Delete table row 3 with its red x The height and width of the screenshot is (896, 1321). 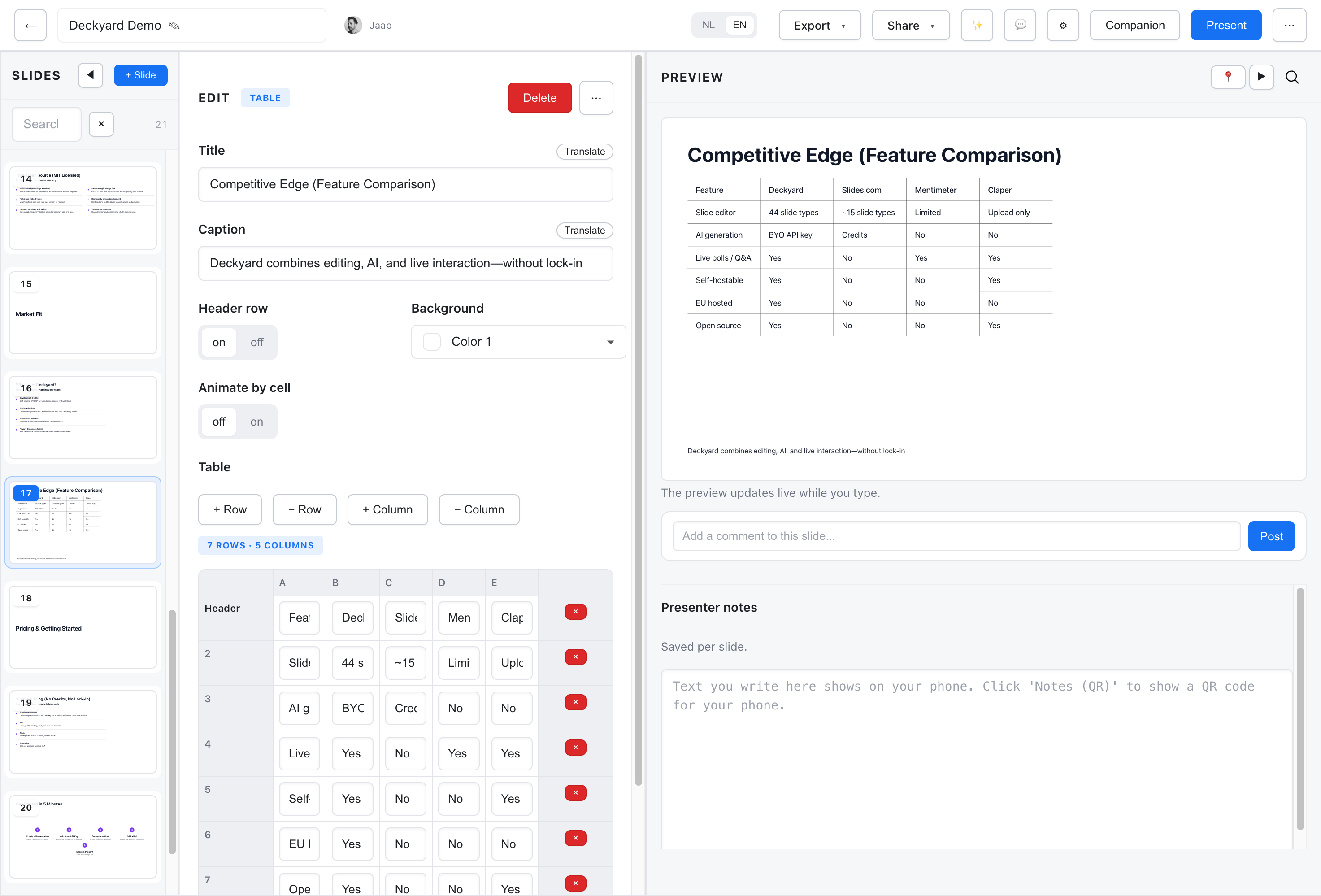pyautogui.click(x=575, y=702)
